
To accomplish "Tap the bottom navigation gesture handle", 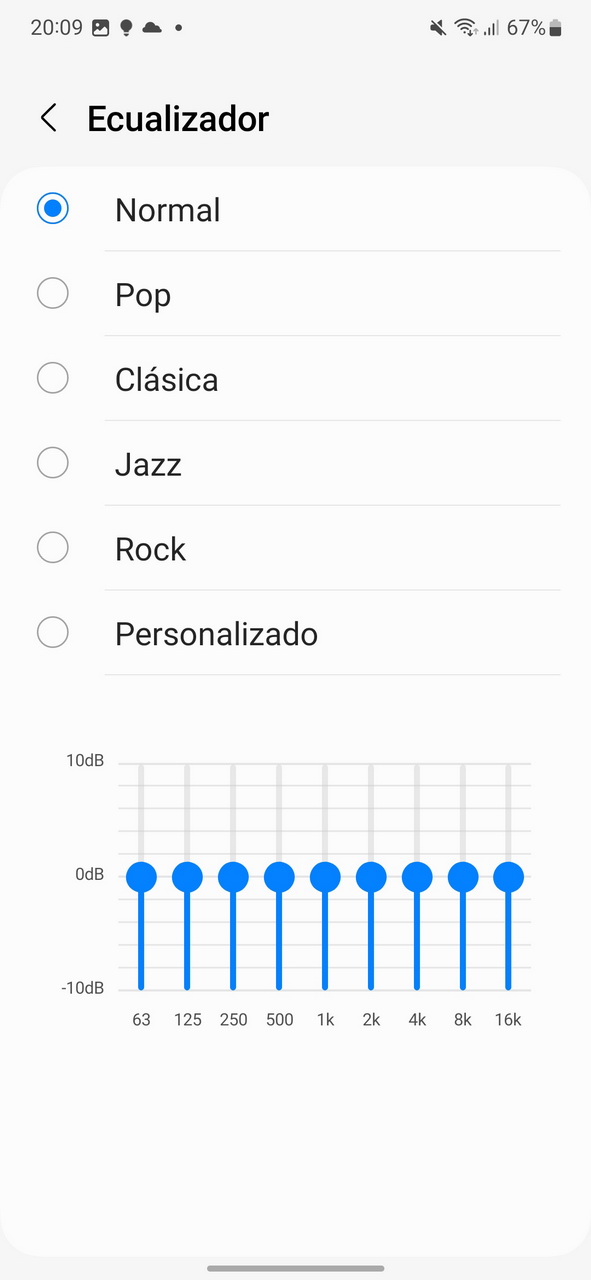I will 295,1268.
